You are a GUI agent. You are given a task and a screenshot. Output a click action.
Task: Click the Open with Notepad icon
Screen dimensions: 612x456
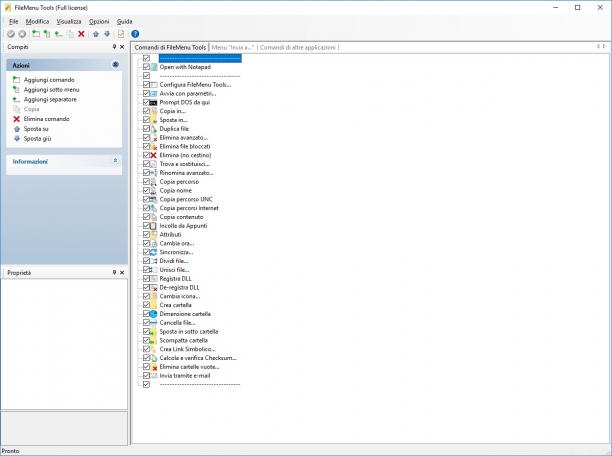click(154, 67)
